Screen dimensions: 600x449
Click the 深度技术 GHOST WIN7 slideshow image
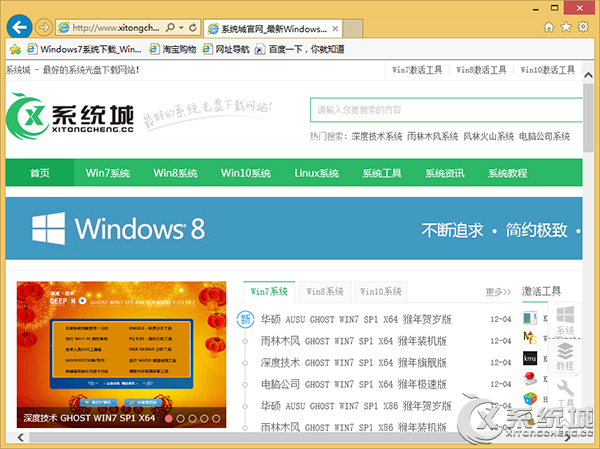click(x=121, y=354)
